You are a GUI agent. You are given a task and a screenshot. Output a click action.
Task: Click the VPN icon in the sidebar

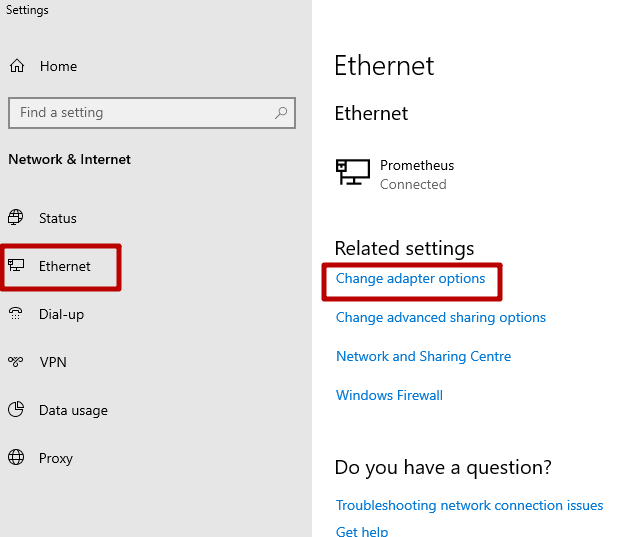(16, 362)
